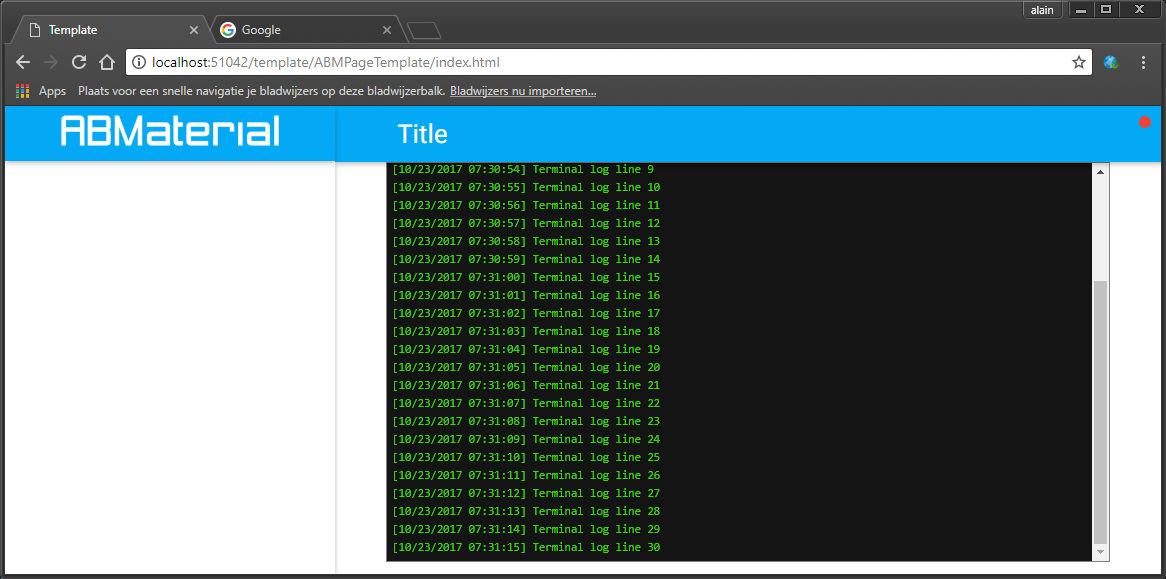Click terminal scrollbar up arrow
Viewport: 1166px width, 579px height.
pos(1101,172)
